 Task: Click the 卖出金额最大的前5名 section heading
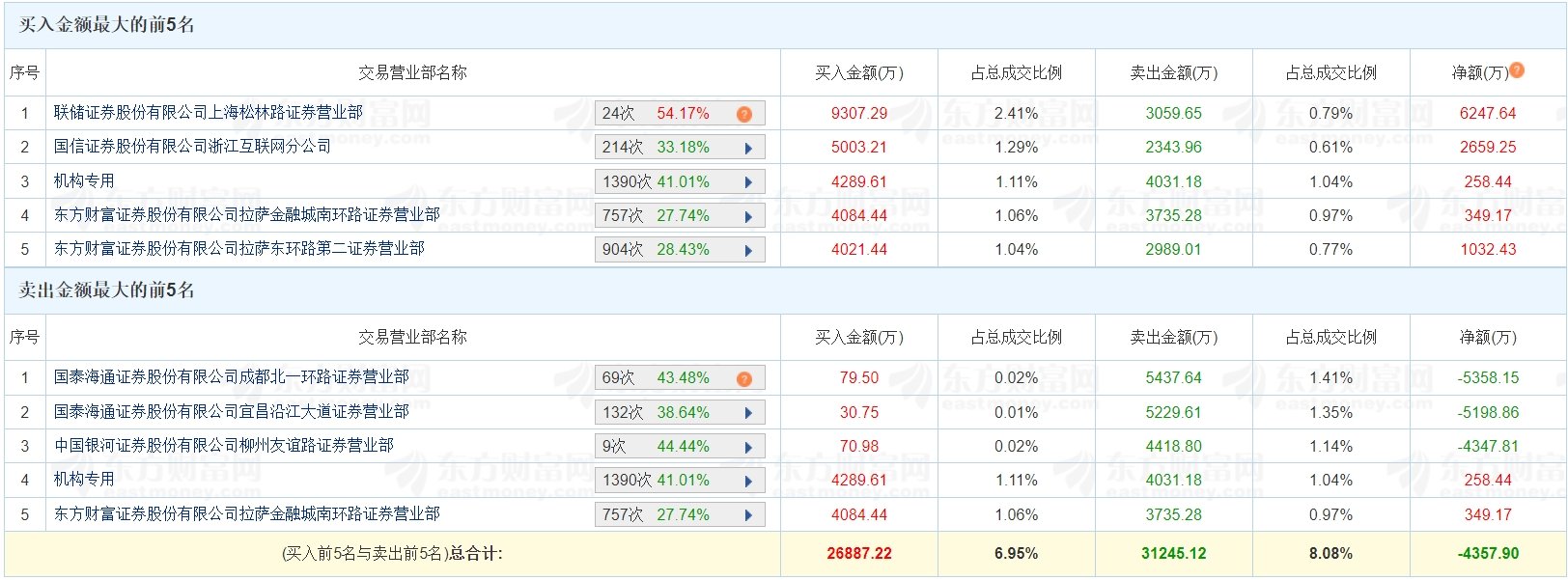point(107,290)
